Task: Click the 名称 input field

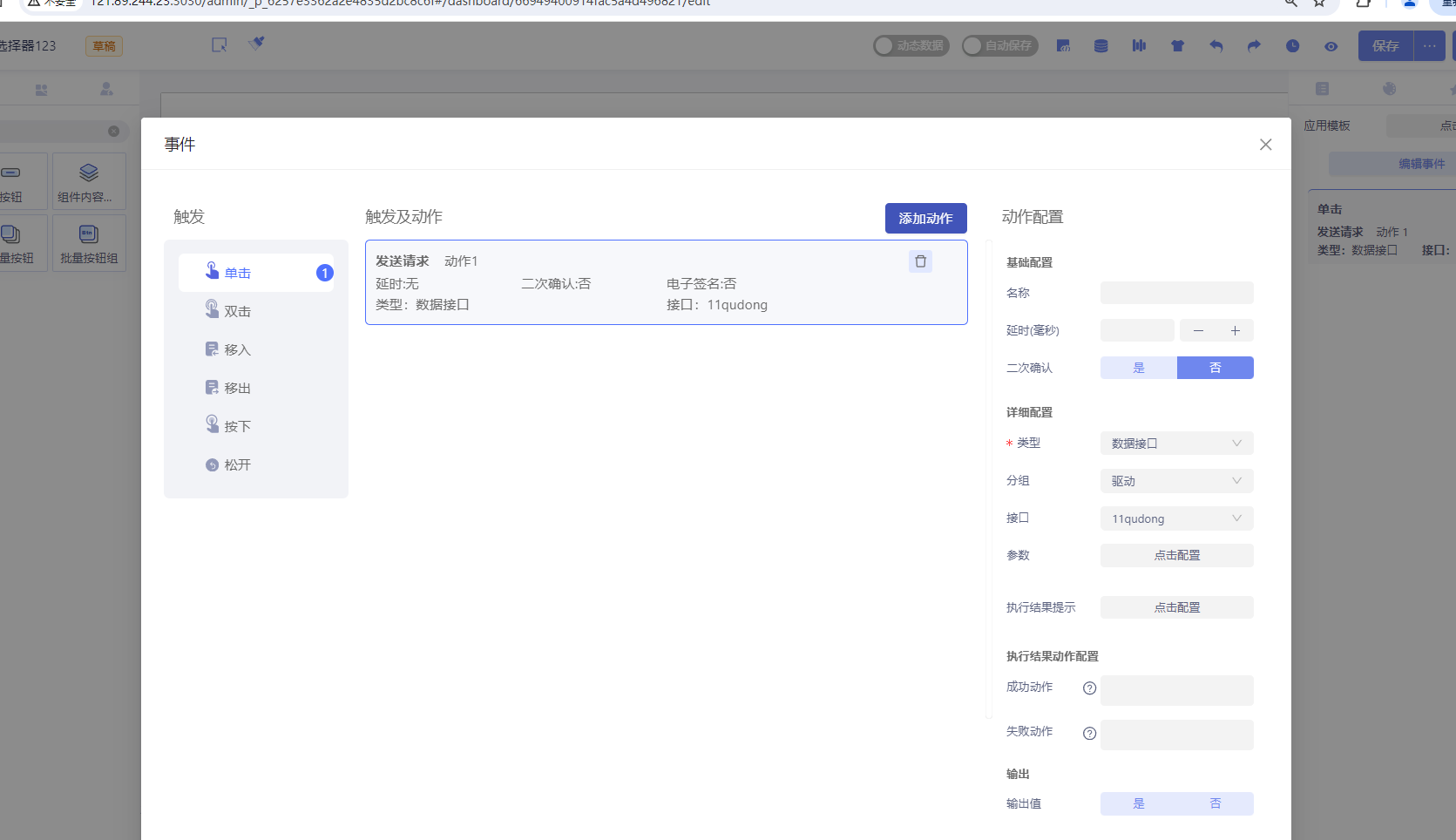Action: pyautogui.click(x=1177, y=293)
